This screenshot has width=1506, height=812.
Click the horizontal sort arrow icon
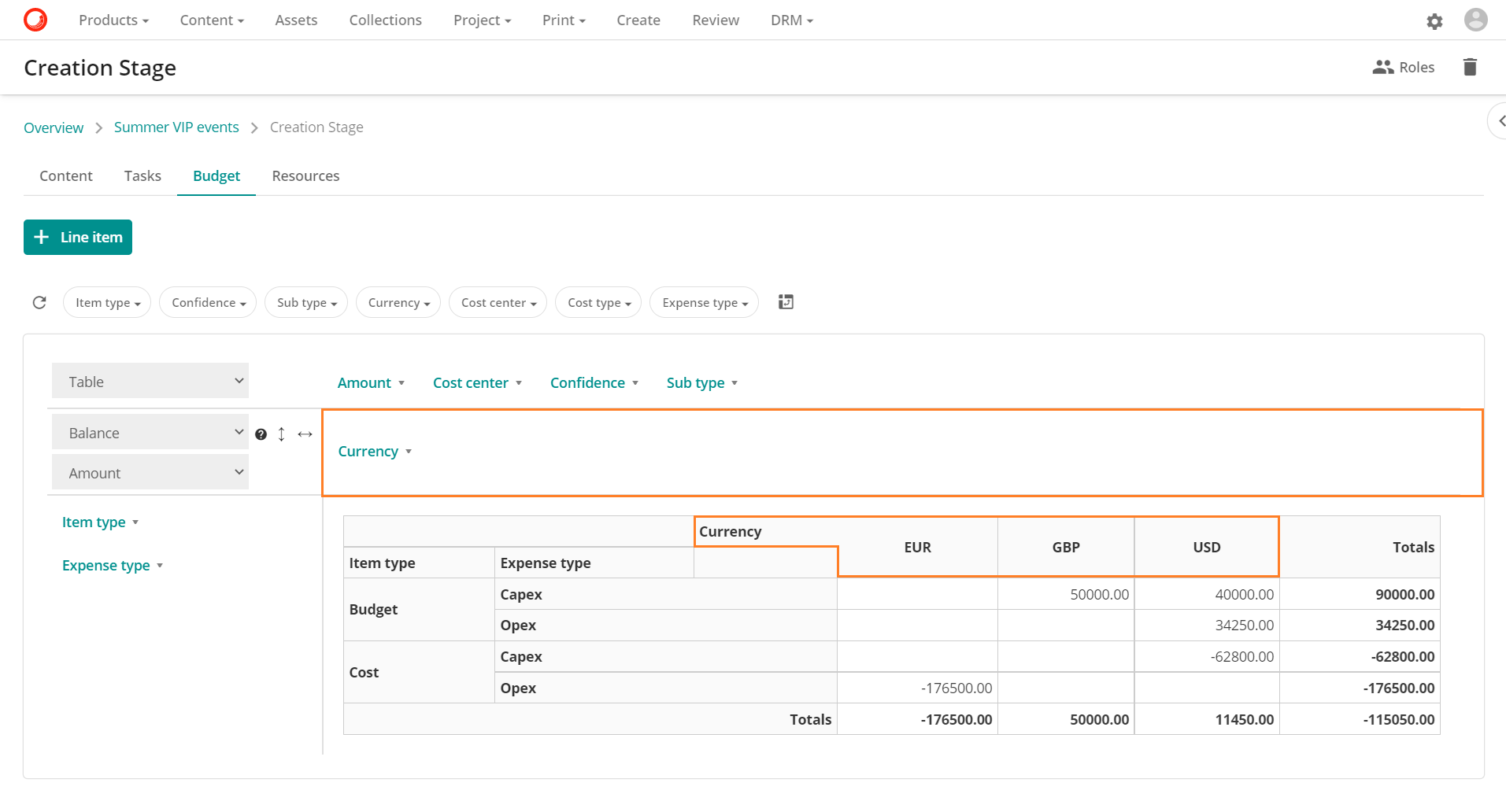pyautogui.click(x=305, y=434)
